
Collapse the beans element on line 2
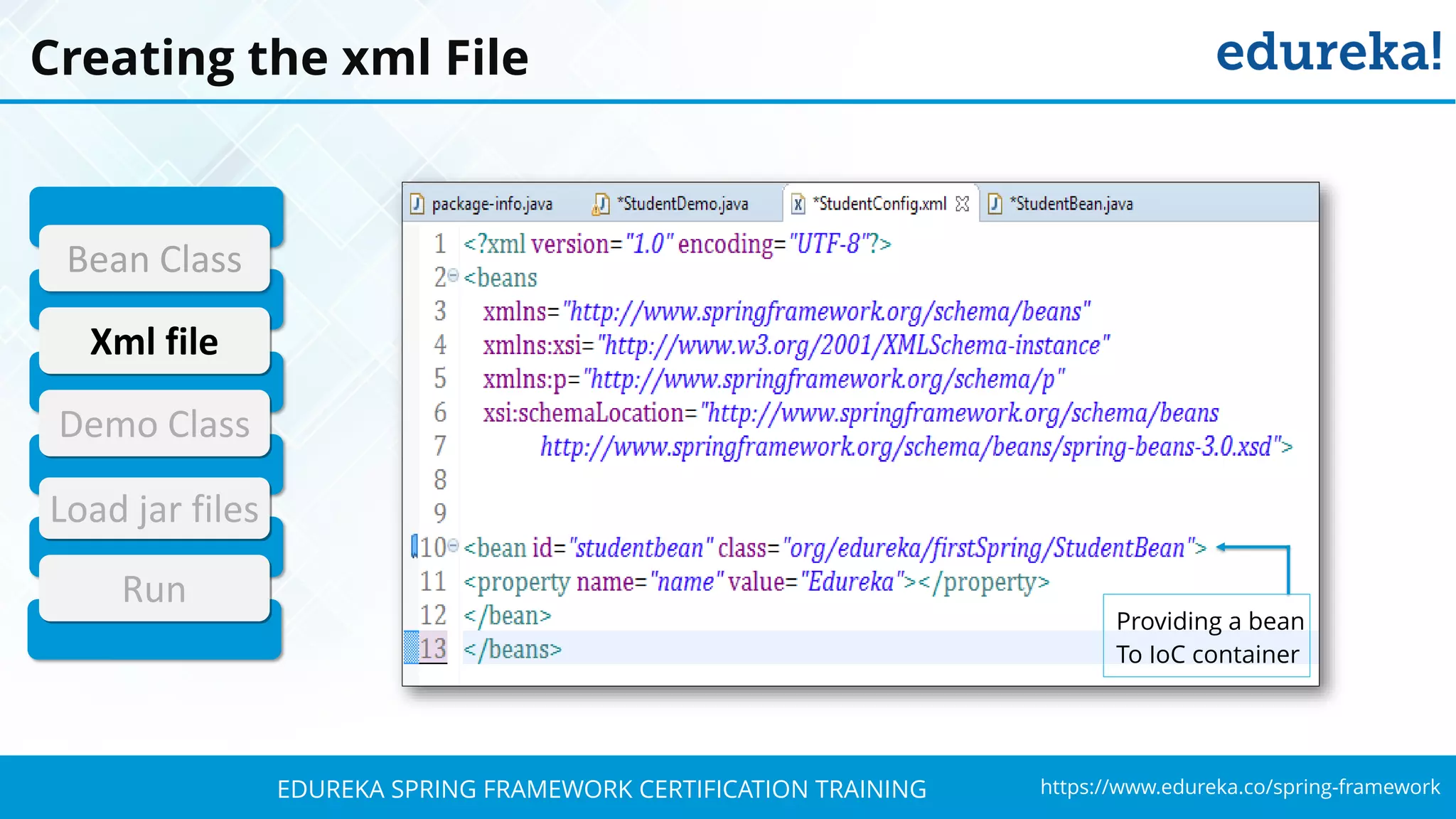pyautogui.click(x=454, y=276)
